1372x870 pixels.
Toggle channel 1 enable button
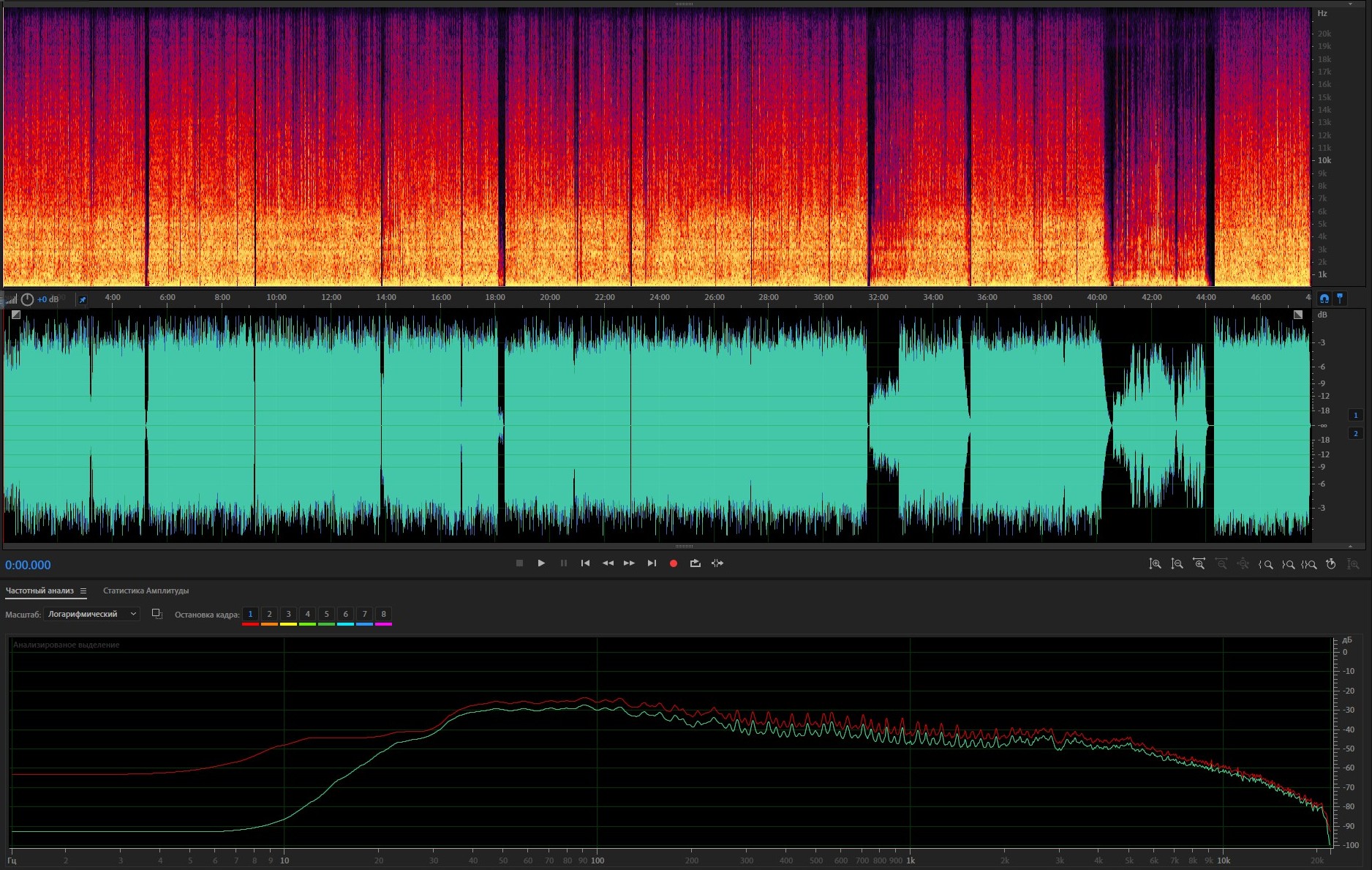[1355, 415]
